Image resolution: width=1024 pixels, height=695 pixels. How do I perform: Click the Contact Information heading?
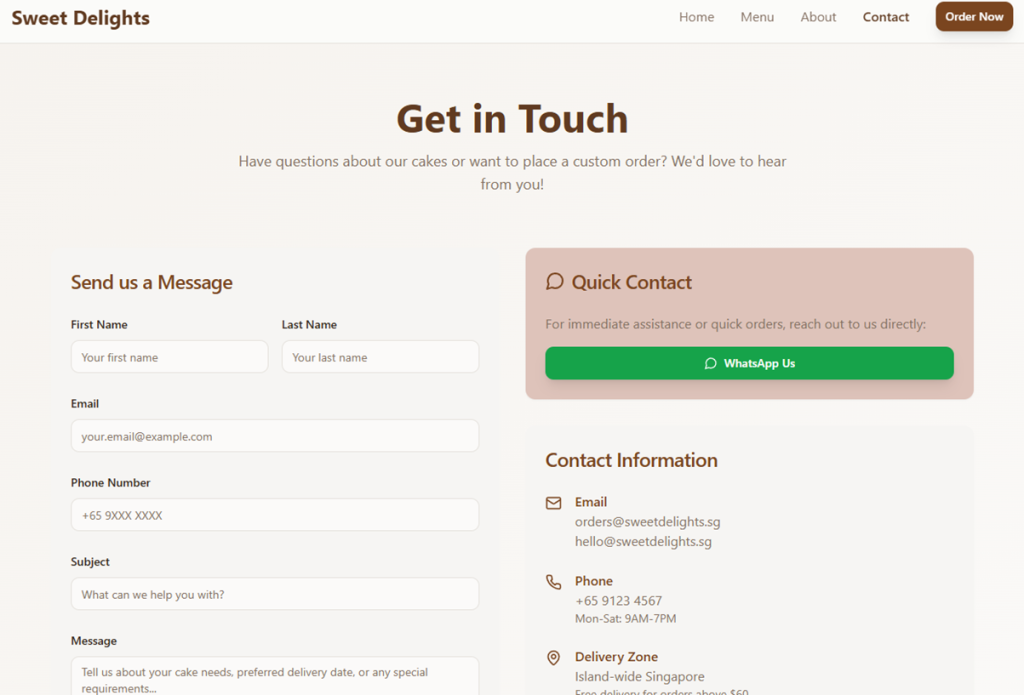[632, 460]
